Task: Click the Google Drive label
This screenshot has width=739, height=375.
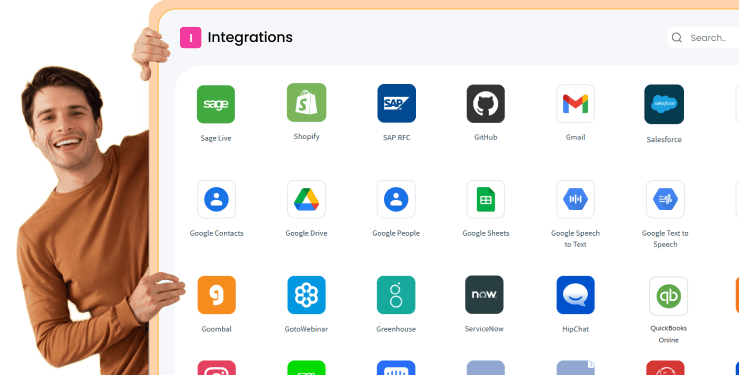Action: [306, 233]
